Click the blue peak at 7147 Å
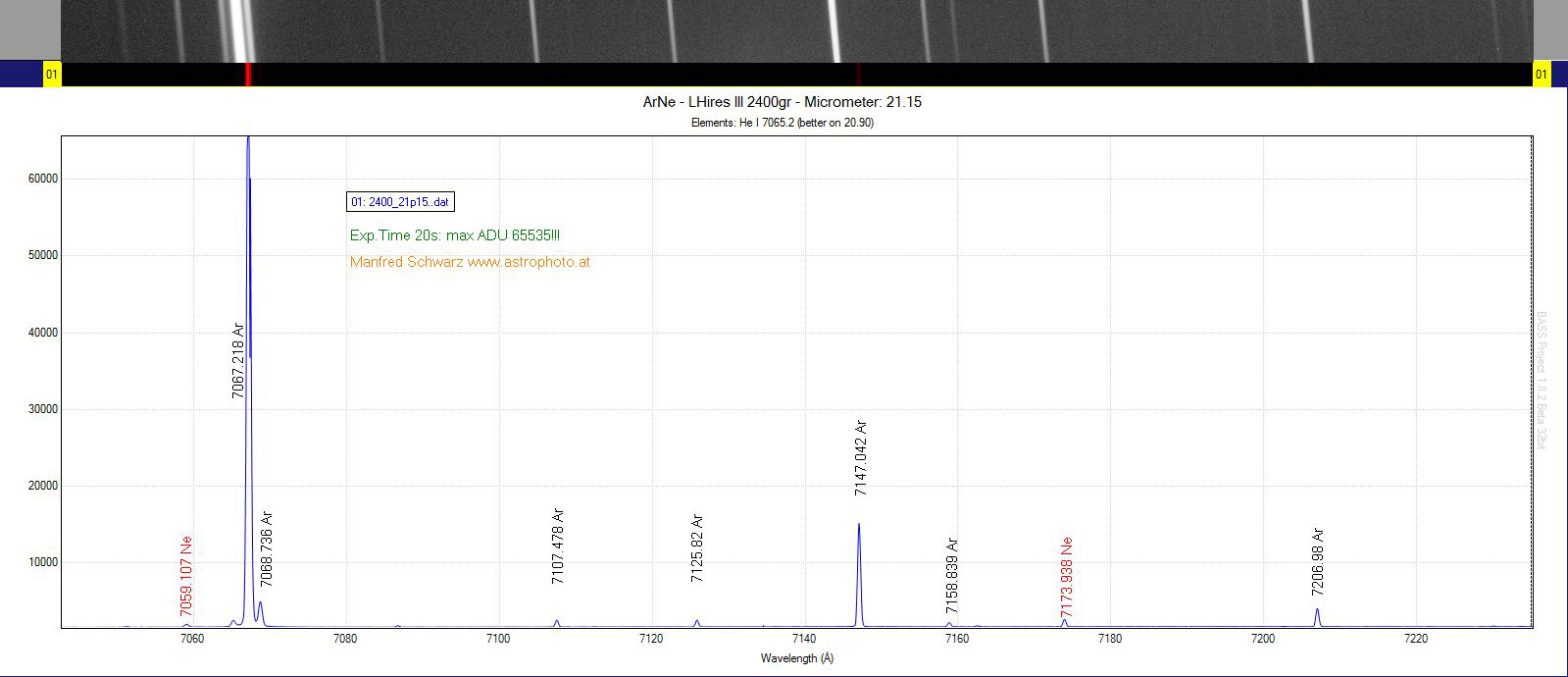Screen dimensions: 1568x677 [x=859, y=574]
